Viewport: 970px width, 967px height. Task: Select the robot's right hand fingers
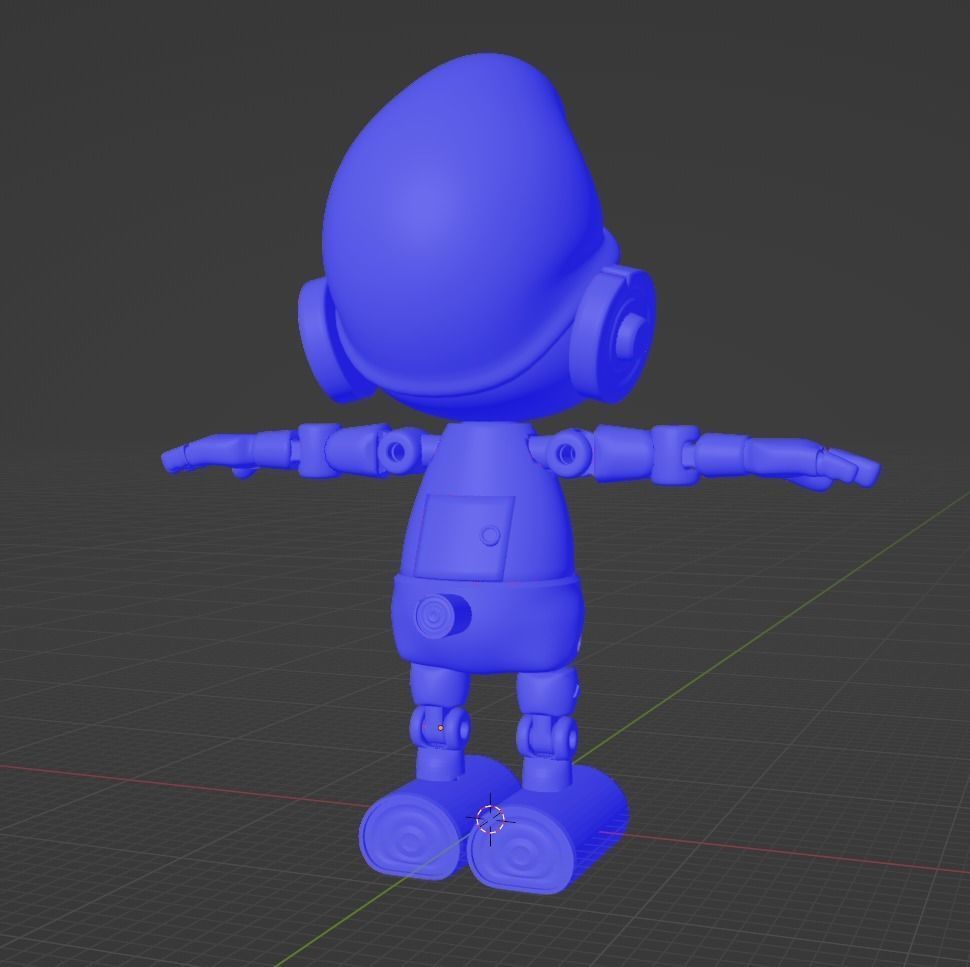(846, 468)
